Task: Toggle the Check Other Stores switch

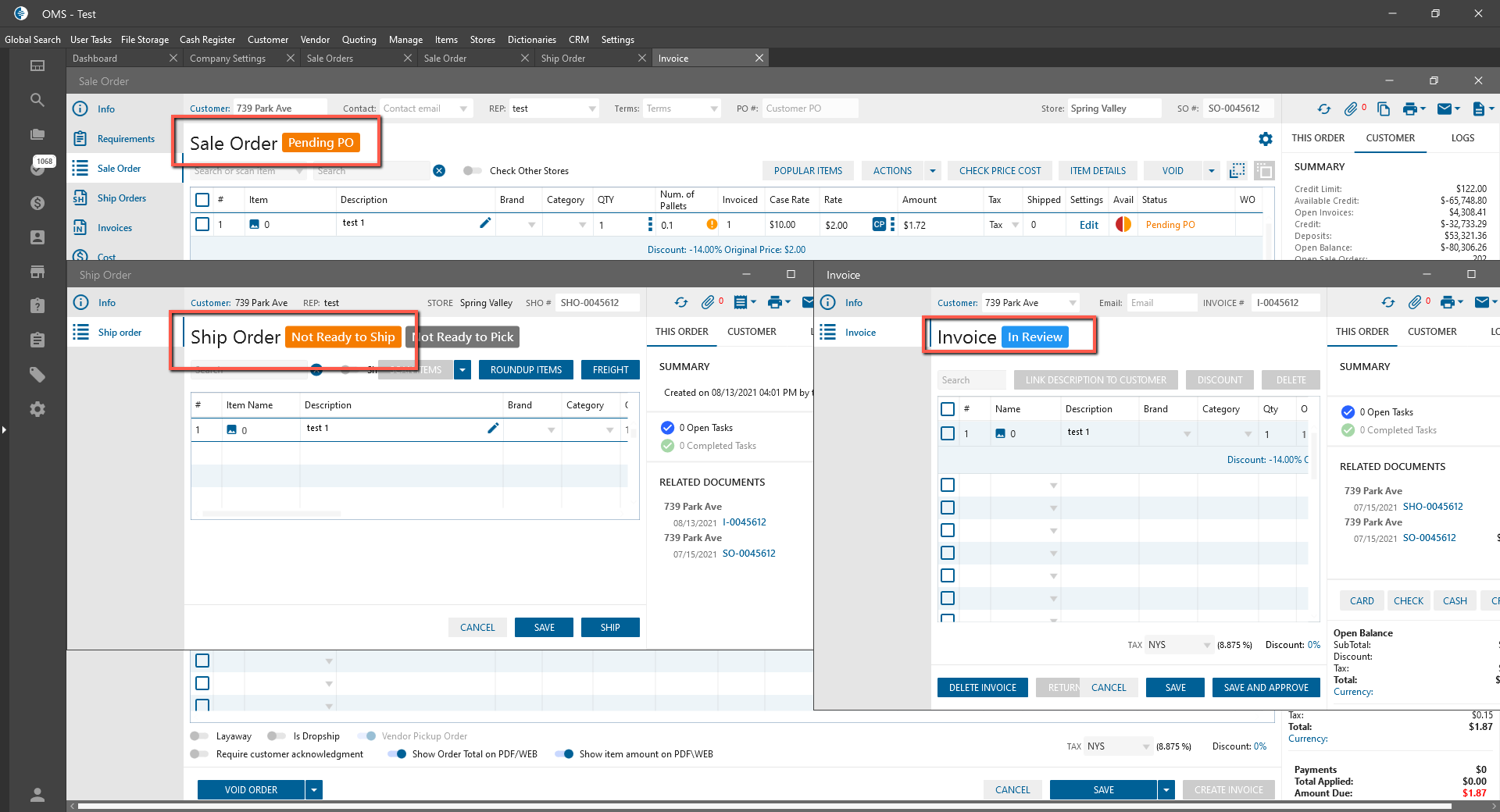Action: click(x=472, y=171)
